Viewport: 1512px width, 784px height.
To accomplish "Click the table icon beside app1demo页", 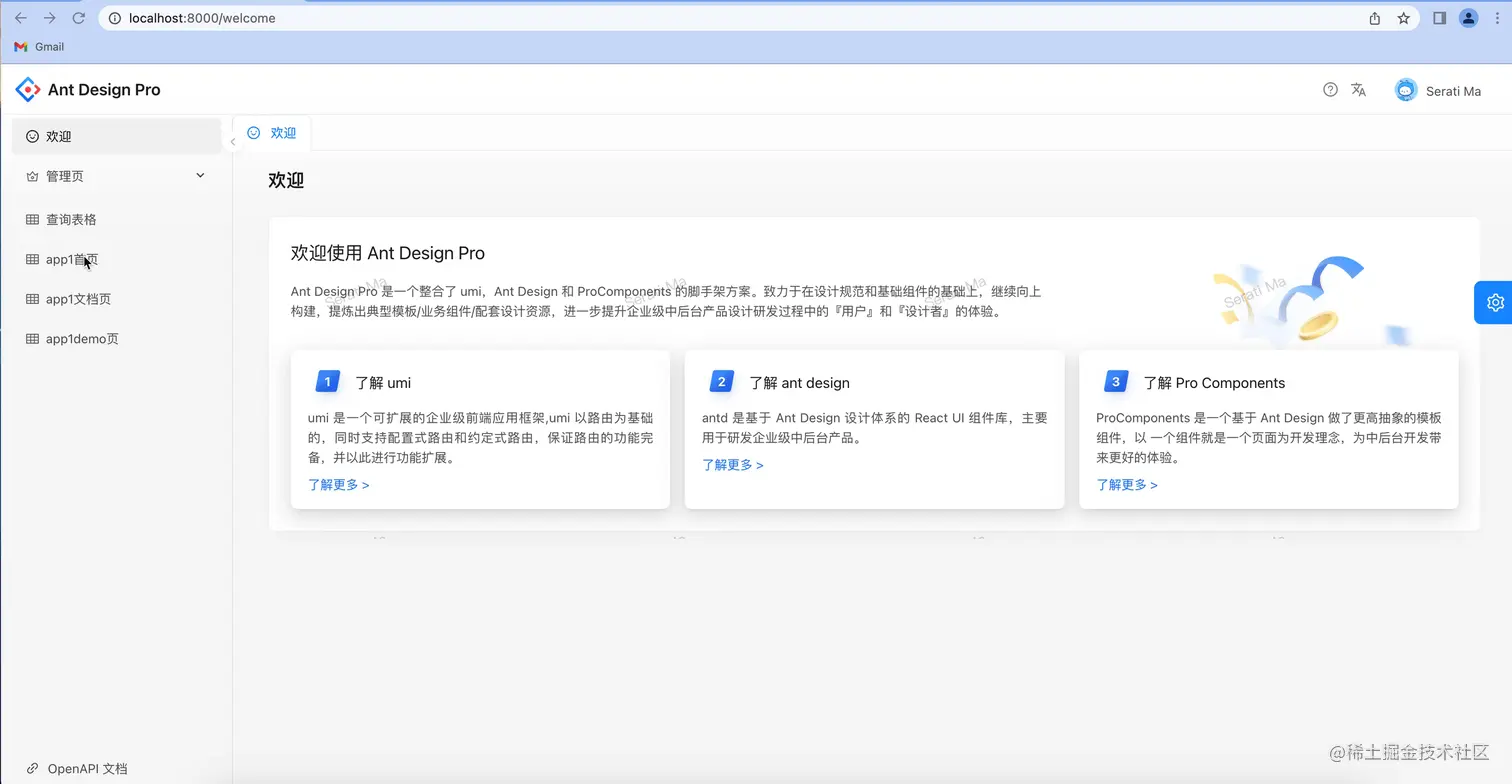I will tap(32, 339).
